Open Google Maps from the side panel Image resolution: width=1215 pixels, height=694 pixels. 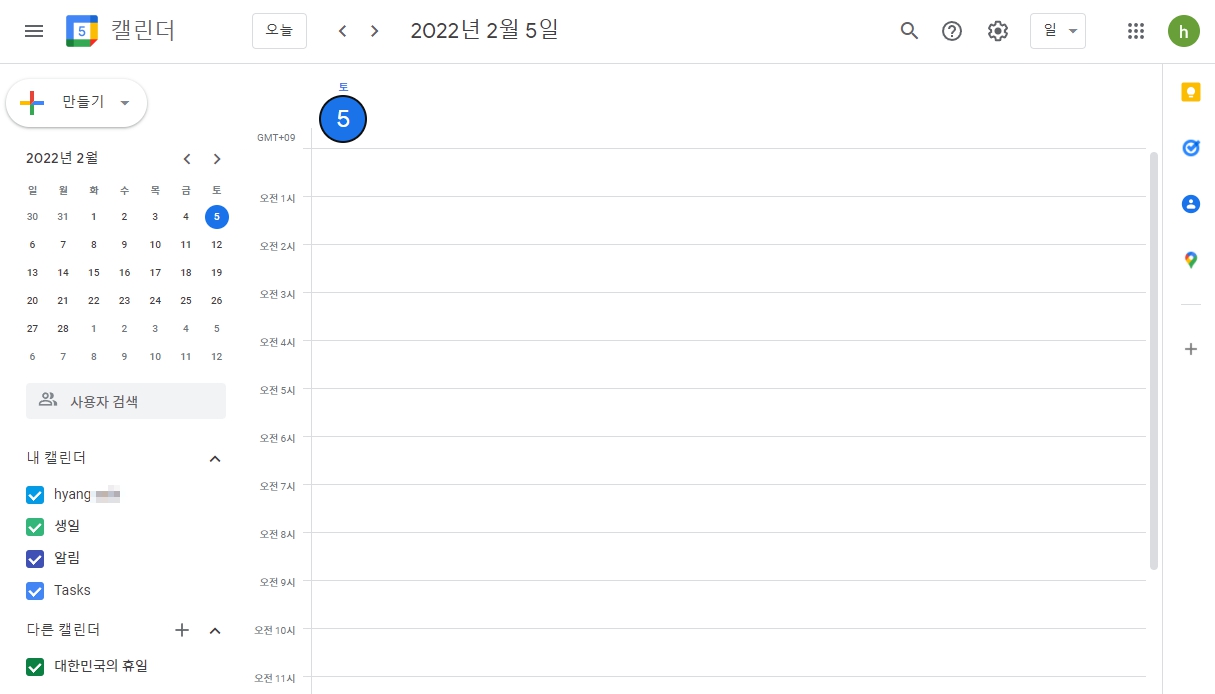pos(1190,259)
